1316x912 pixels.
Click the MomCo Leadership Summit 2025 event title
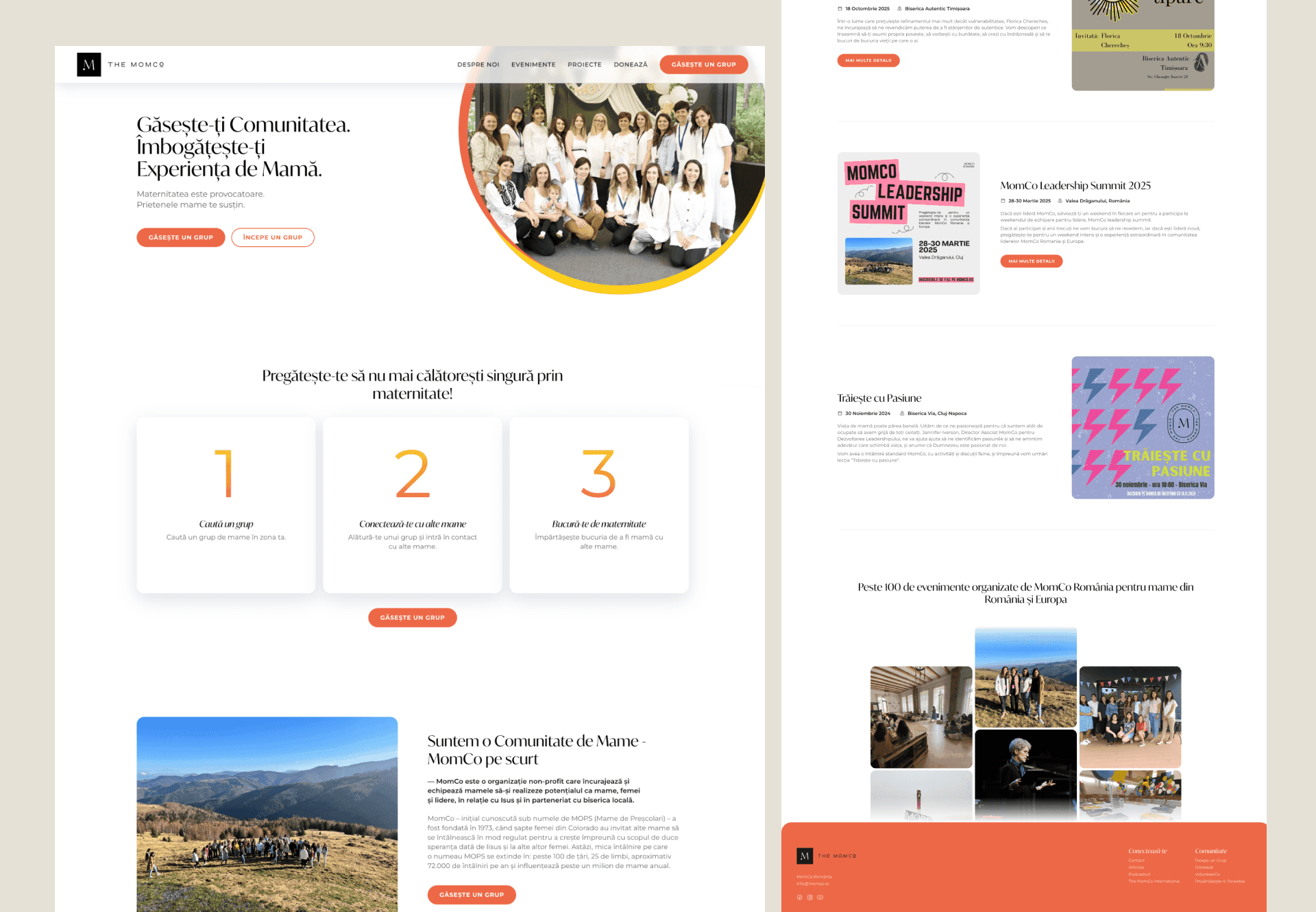1075,186
